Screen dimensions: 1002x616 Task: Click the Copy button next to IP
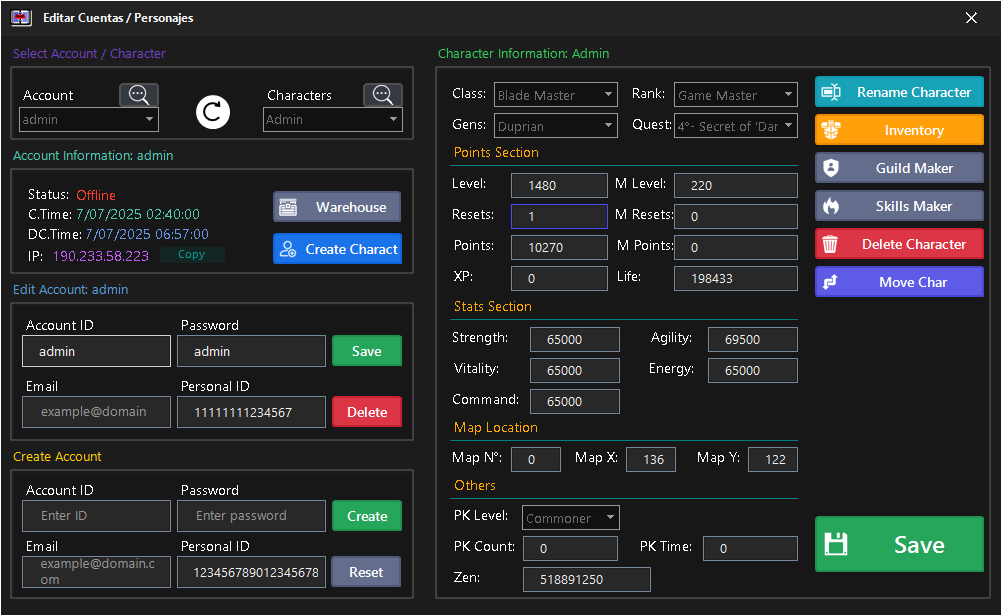click(191, 255)
